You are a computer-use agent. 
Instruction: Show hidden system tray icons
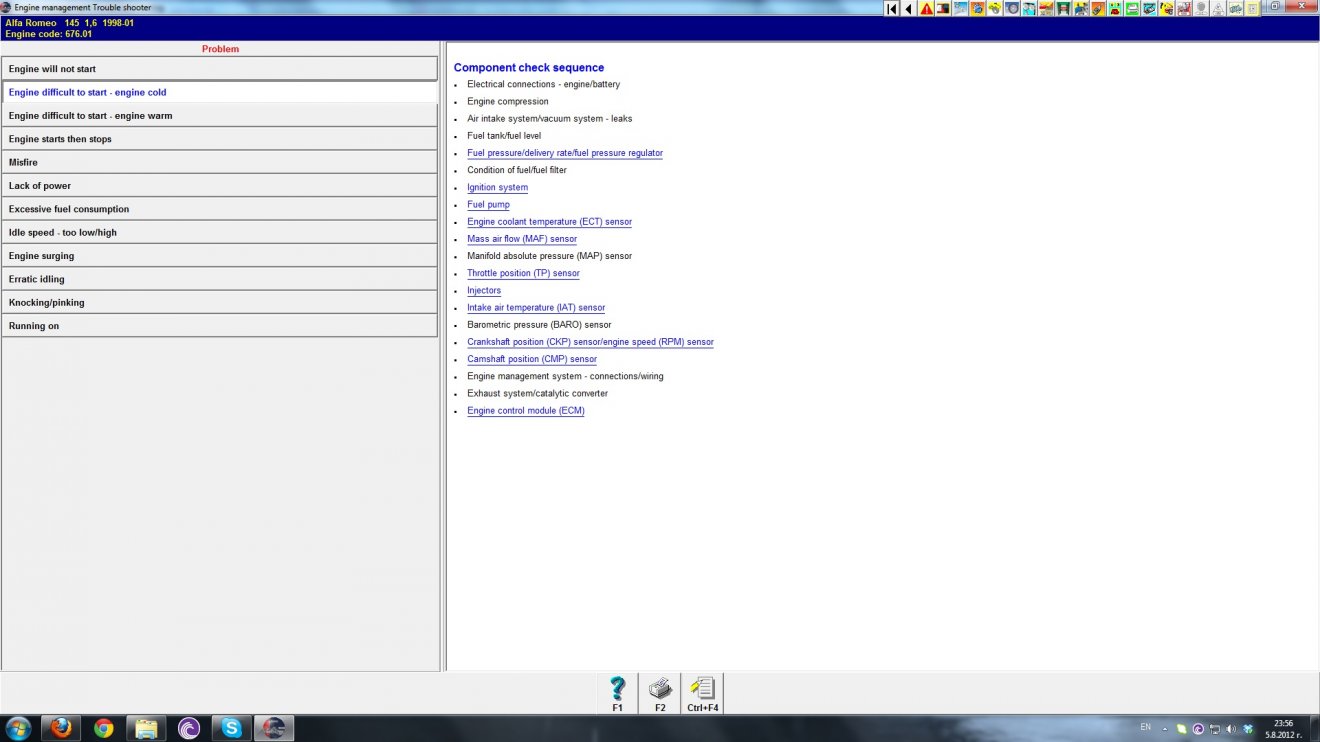click(x=1164, y=728)
